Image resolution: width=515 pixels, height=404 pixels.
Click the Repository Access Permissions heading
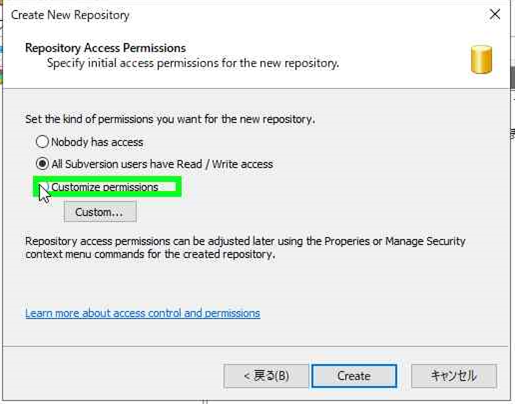105,48
